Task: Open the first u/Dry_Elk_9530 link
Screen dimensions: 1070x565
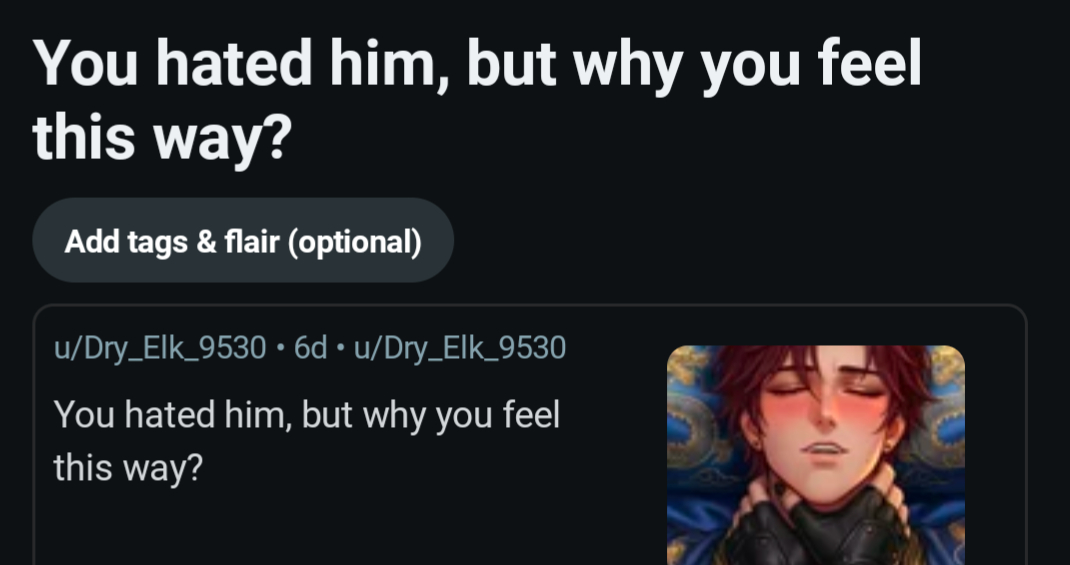Action: [x=160, y=348]
